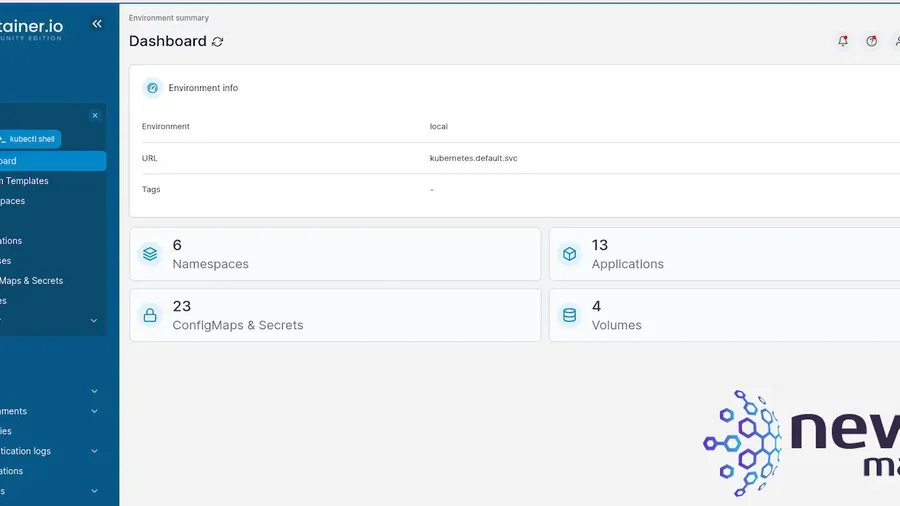Expand the sidebar chevron above Environments
The width and height of the screenshot is (900, 506).
pyautogui.click(x=94, y=391)
